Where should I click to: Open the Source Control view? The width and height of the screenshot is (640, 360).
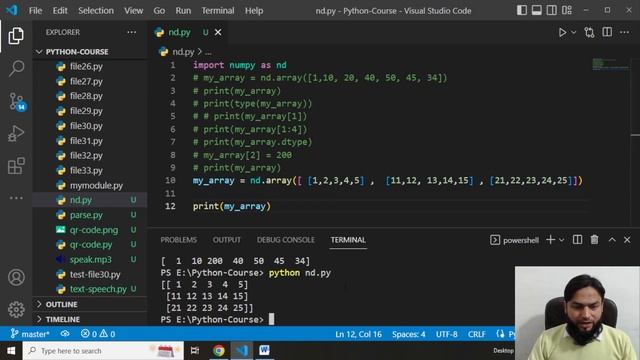click(x=17, y=101)
